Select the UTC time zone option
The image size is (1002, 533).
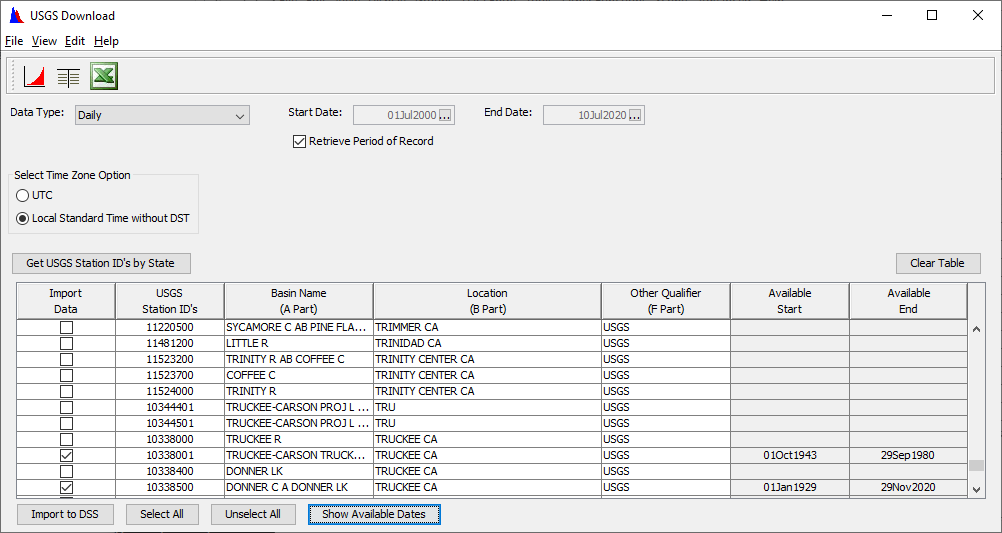[22, 196]
